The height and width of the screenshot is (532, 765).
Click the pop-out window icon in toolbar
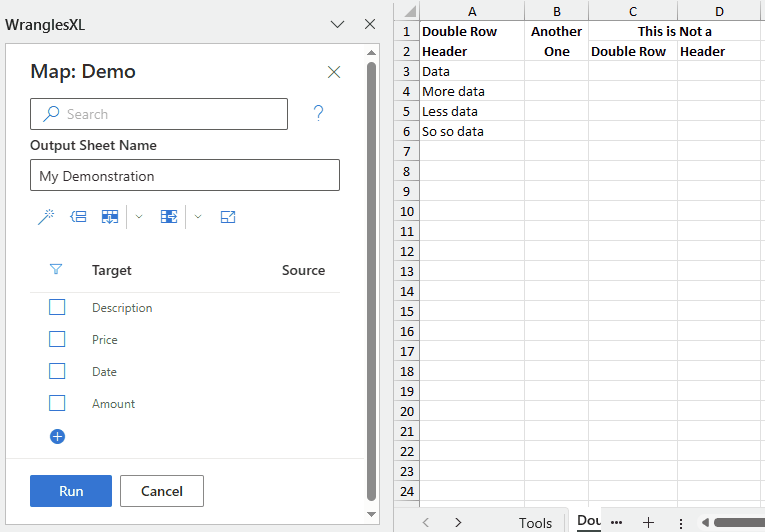(x=228, y=217)
